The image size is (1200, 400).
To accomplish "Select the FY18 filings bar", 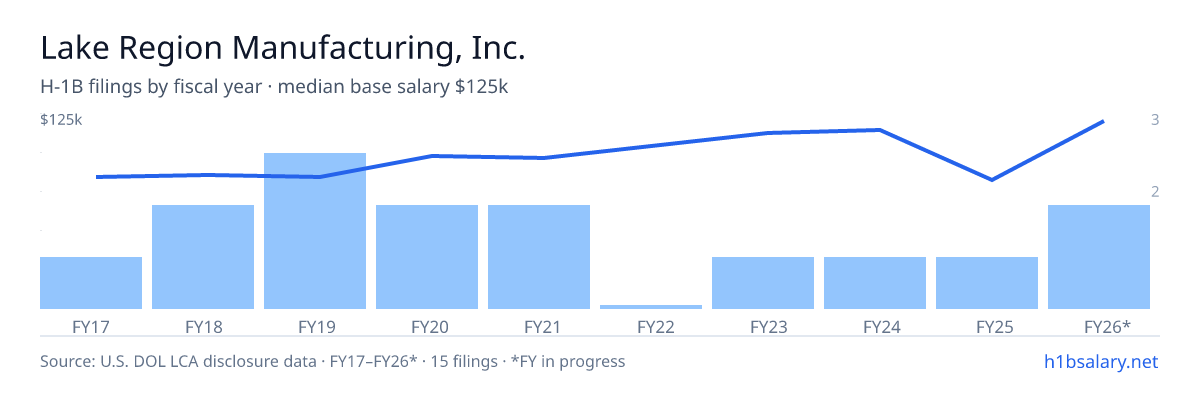I will point(203,257).
